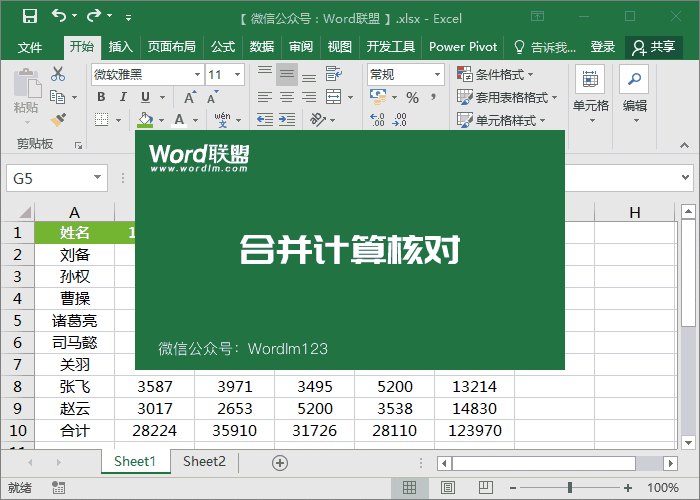Open the 编辑 editing button
The image size is (700, 500).
(634, 95)
